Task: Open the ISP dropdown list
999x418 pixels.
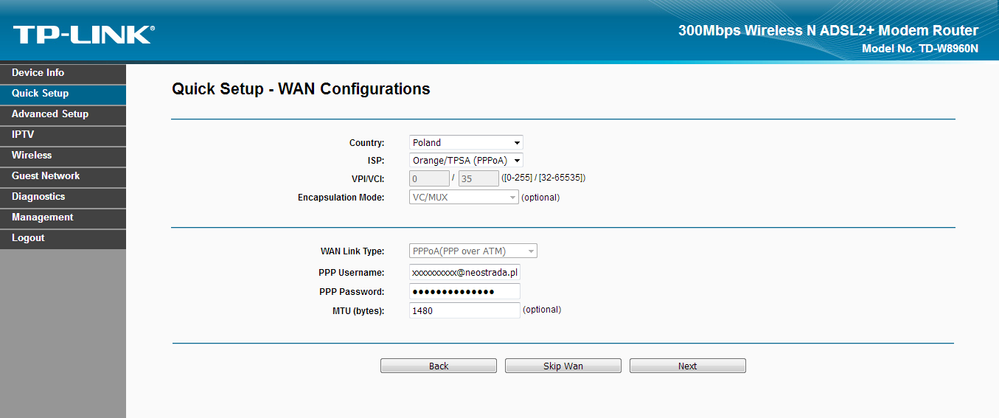Action: click(466, 160)
